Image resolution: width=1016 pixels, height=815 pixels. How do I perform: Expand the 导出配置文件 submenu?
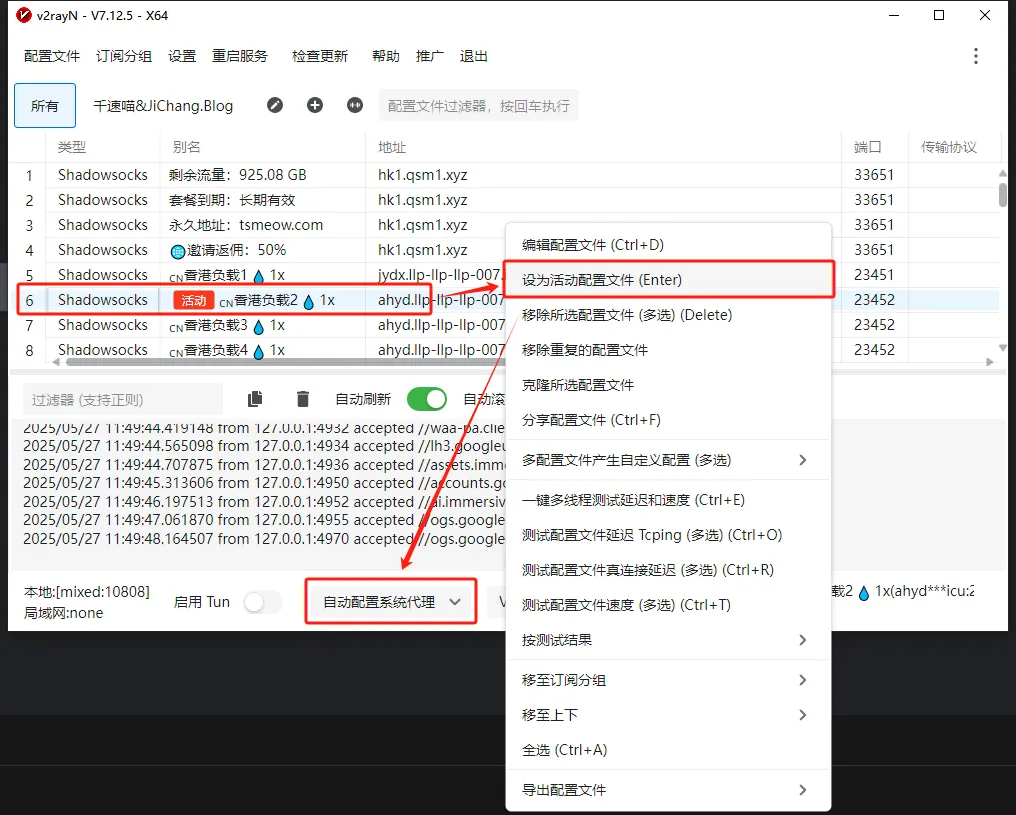(x=668, y=790)
